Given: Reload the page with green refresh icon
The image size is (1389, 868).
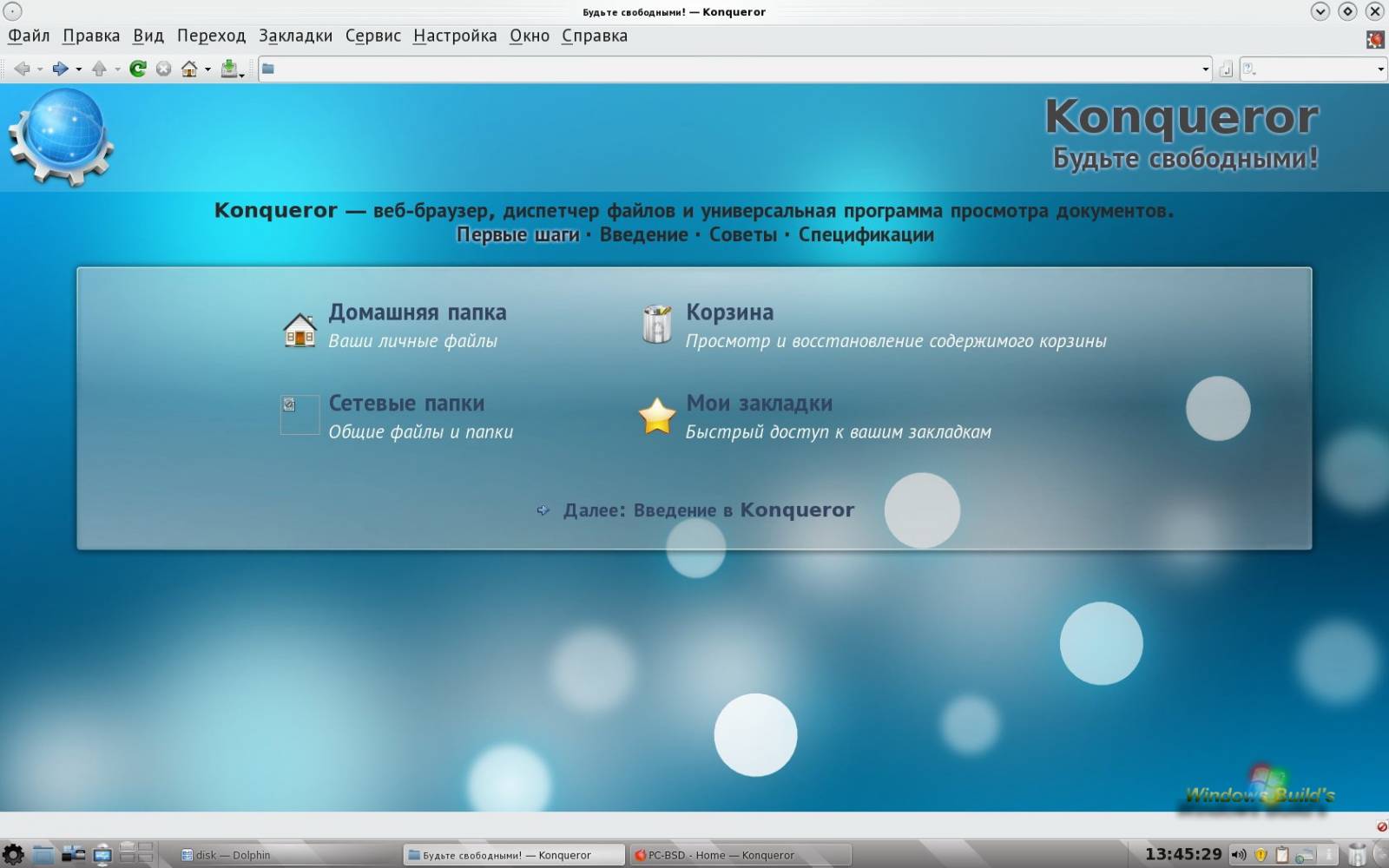Looking at the screenshot, I should (x=138, y=69).
